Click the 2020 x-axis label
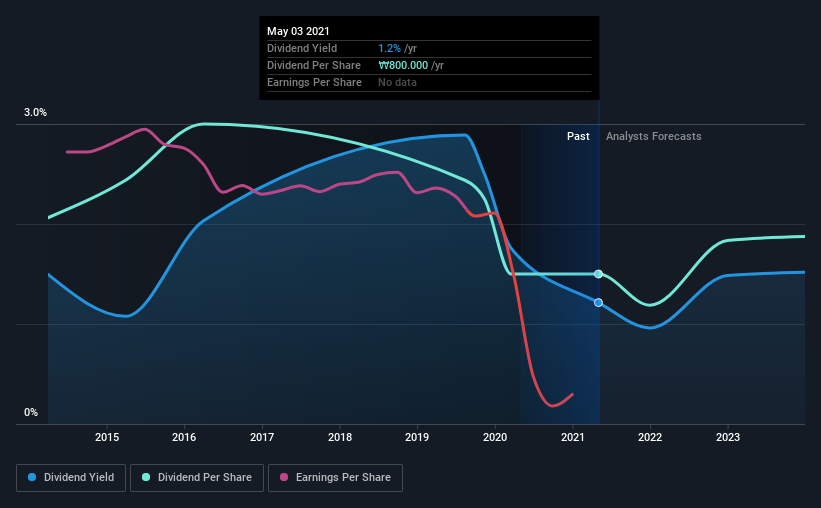821x508 pixels. 495,437
